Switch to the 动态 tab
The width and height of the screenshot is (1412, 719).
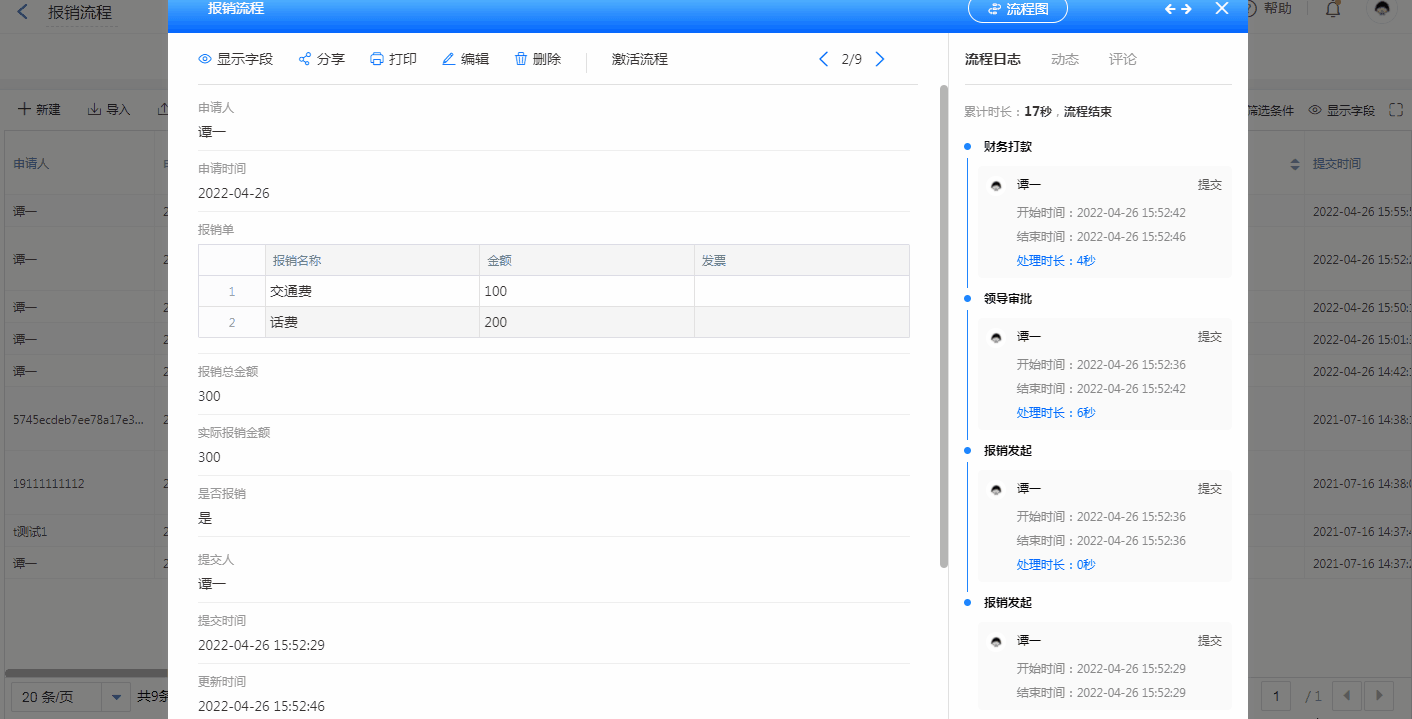(x=1065, y=59)
